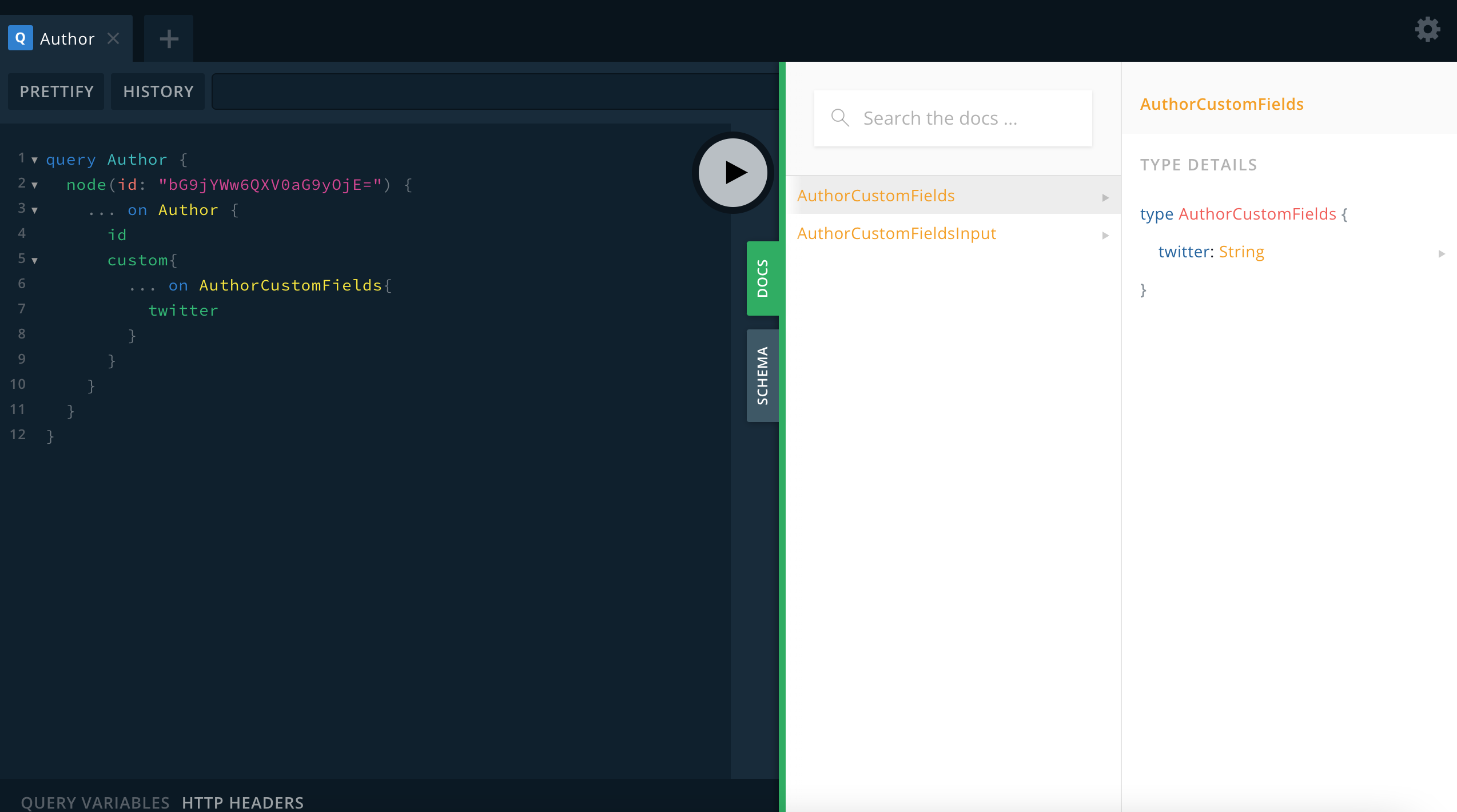Image resolution: width=1457 pixels, height=812 pixels.
Task: Open the QUERY VARIABLES pane
Action: click(x=95, y=802)
